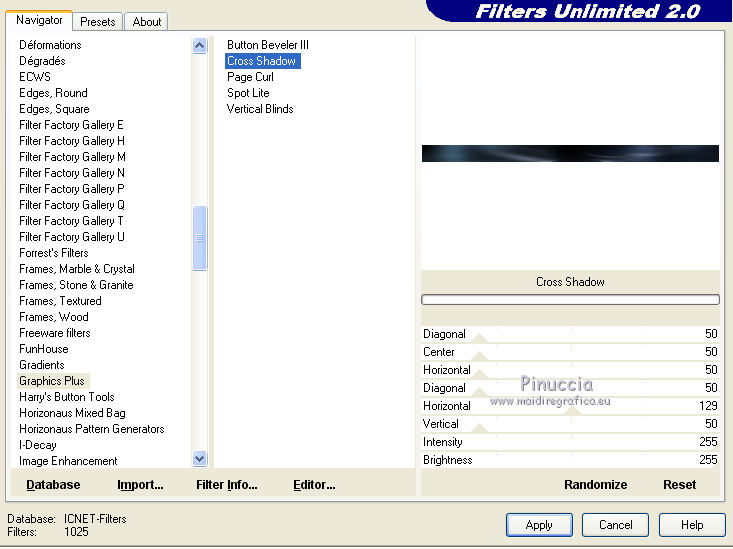Viewport: 733px width, 549px height.
Task: Click the Vertical slider
Action: 570,424
